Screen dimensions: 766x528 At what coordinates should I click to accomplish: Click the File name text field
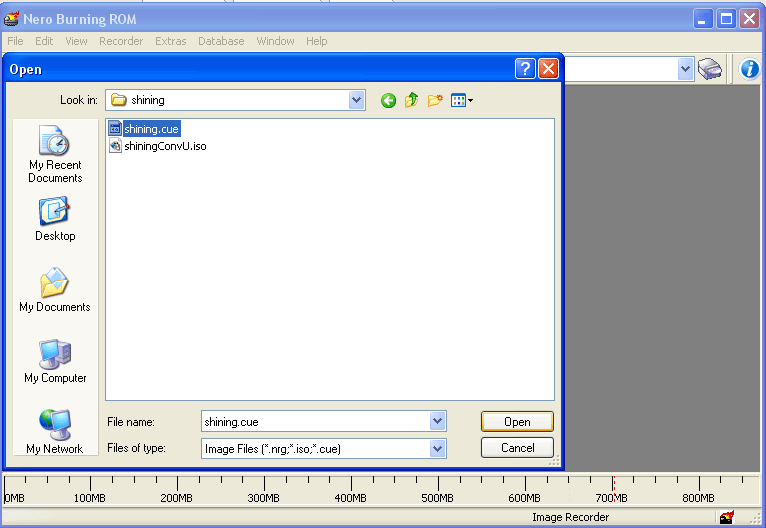pyautogui.click(x=314, y=422)
